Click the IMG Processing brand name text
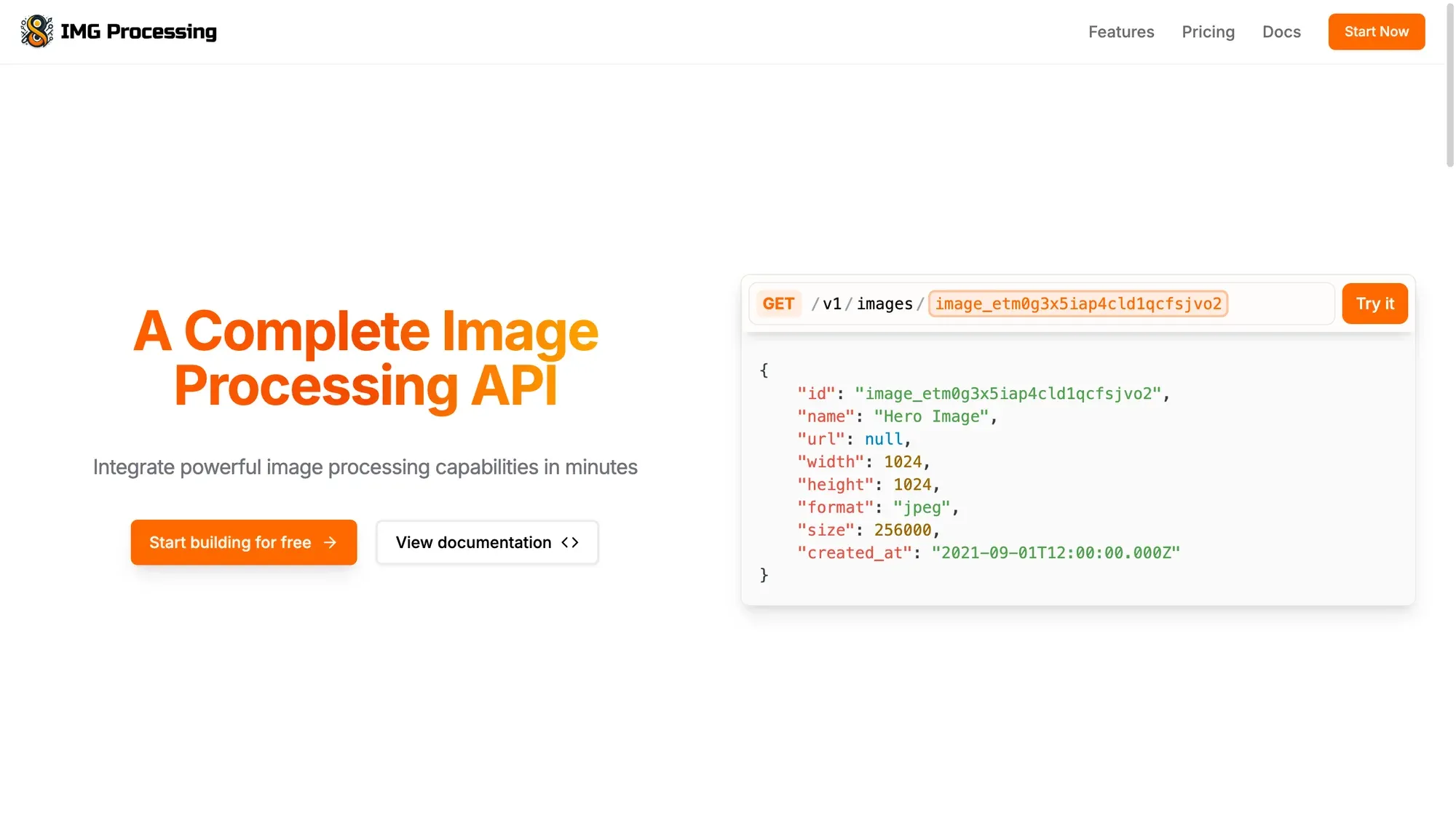The width and height of the screenshot is (1456, 813). [138, 31]
